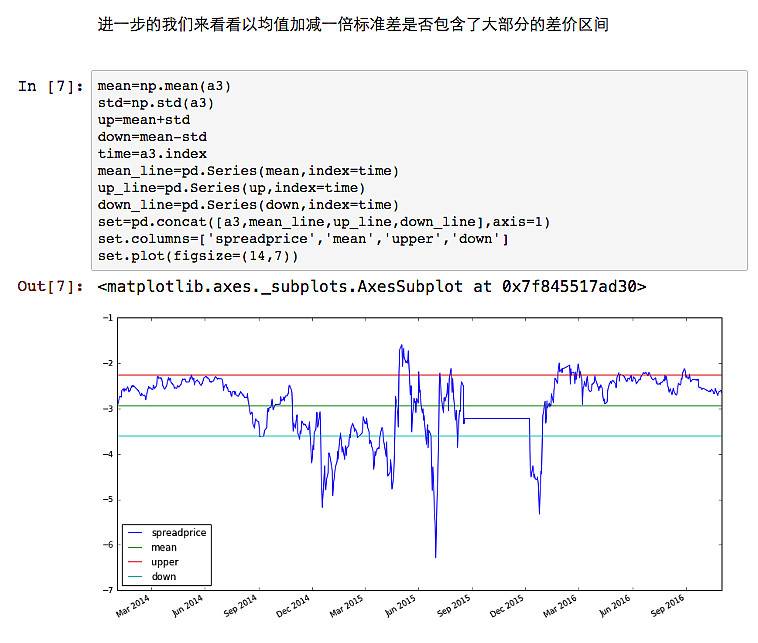Click the Chinese markdown description text

[353, 24]
